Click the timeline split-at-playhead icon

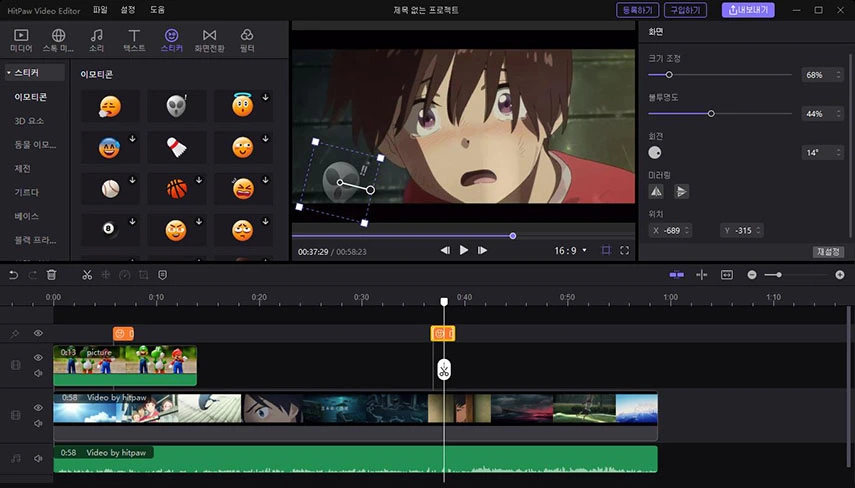[x=702, y=275]
